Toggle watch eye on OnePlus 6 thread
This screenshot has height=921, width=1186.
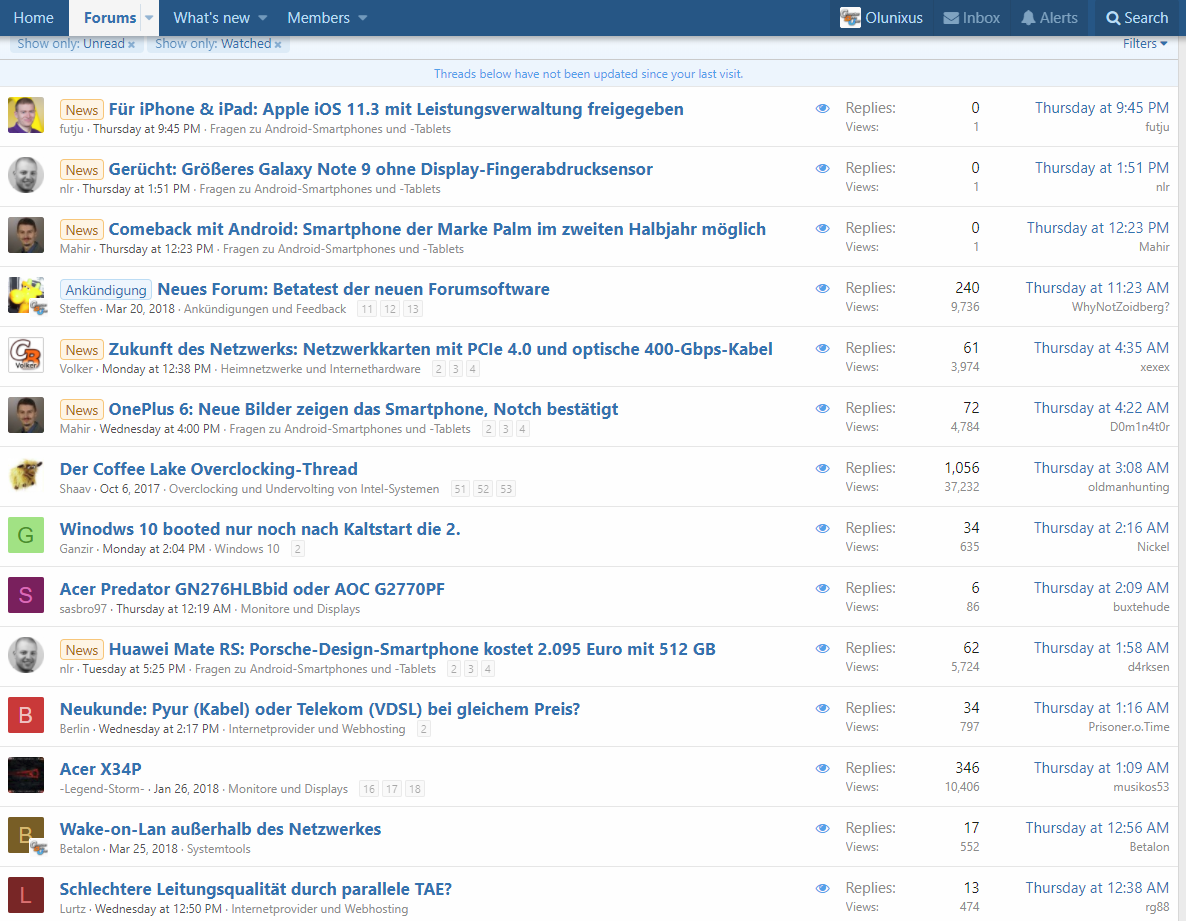[823, 408]
